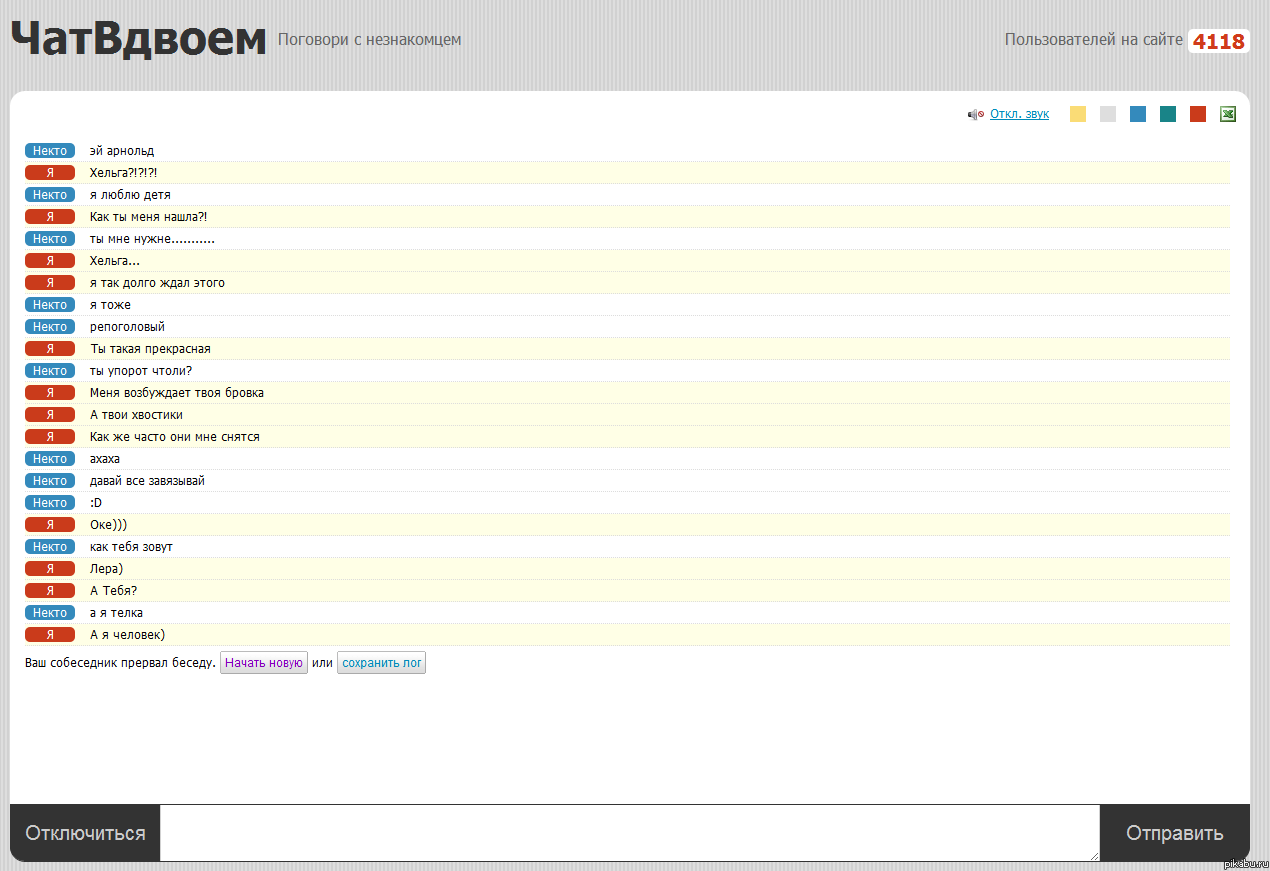Pick the red color theme swatch
Viewport: 1270px width, 871px height.
point(1198,114)
